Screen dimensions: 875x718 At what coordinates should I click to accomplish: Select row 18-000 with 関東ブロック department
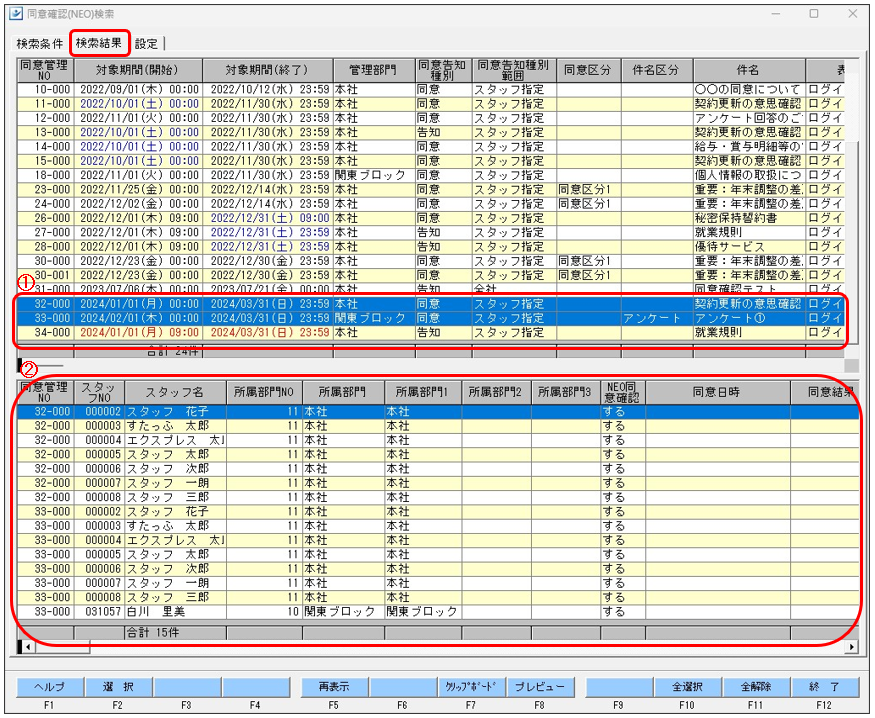(430, 175)
